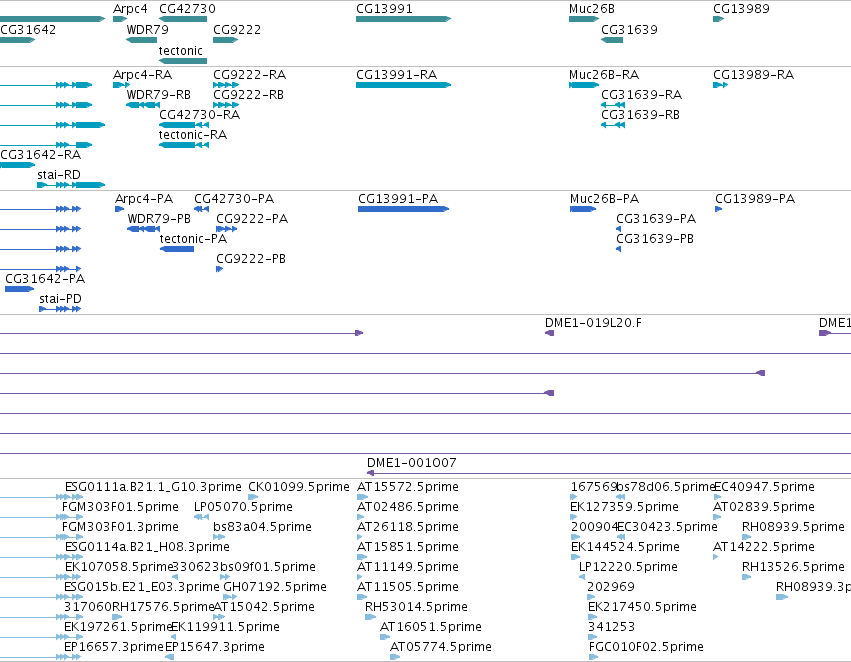851x662 pixels.
Task: Click the FGM303F01.3prime EST label
Action: click(x=120, y=527)
